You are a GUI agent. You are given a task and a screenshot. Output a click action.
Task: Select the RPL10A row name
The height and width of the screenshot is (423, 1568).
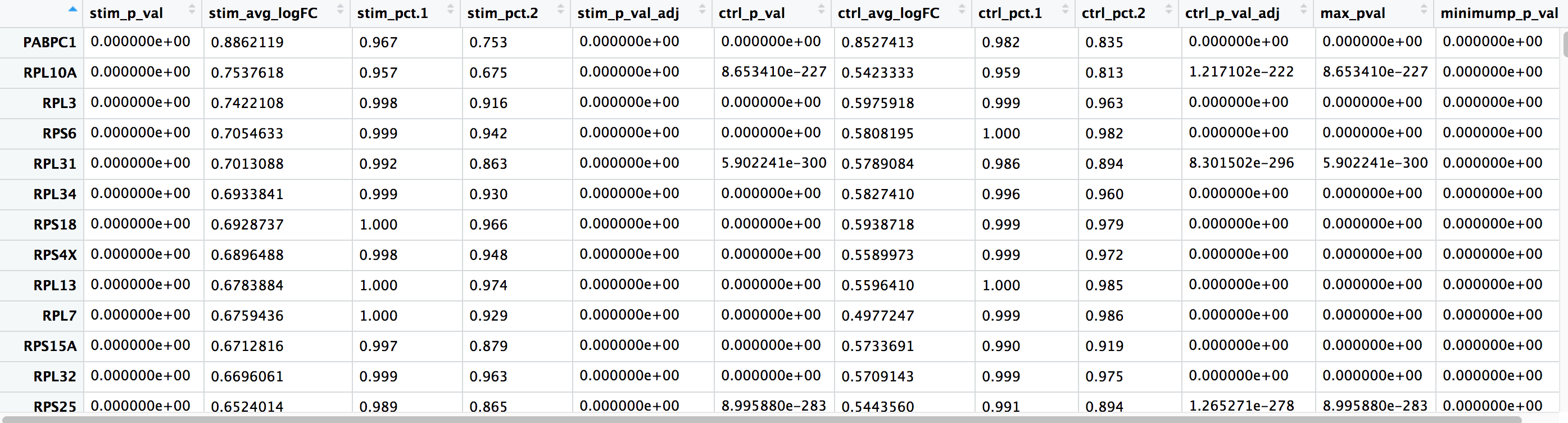(x=50, y=73)
